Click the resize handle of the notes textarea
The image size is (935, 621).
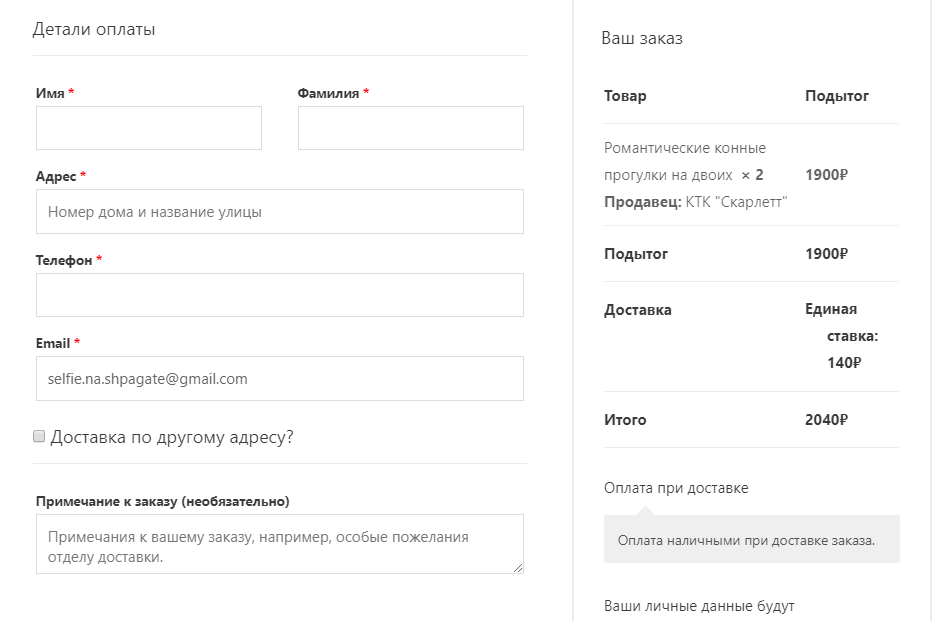click(518, 568)
